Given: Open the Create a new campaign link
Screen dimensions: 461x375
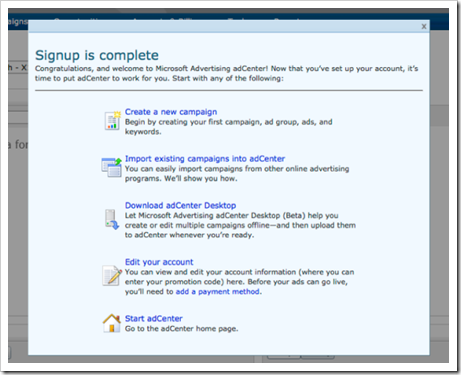Looking at the screenshot, I should (171, 112).
